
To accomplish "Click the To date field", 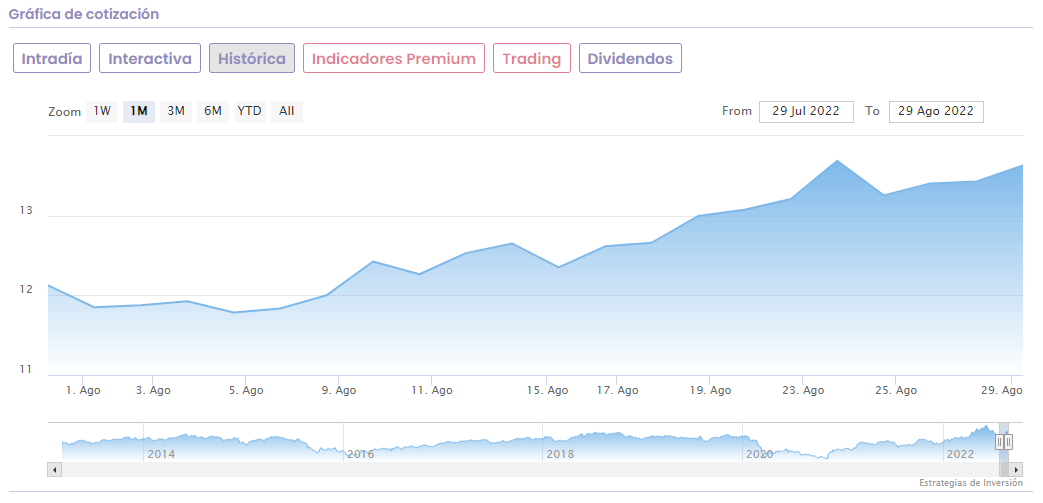I will click(936, 111).
